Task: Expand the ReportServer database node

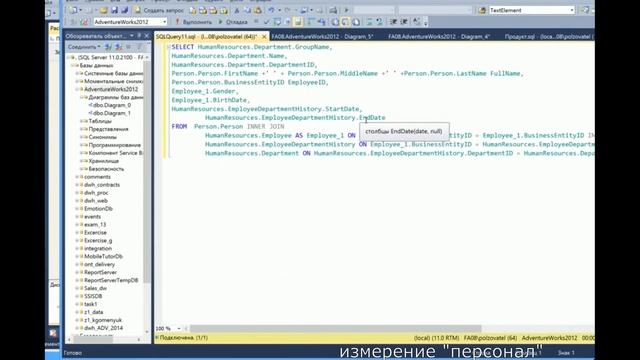Action: (78, 272)
